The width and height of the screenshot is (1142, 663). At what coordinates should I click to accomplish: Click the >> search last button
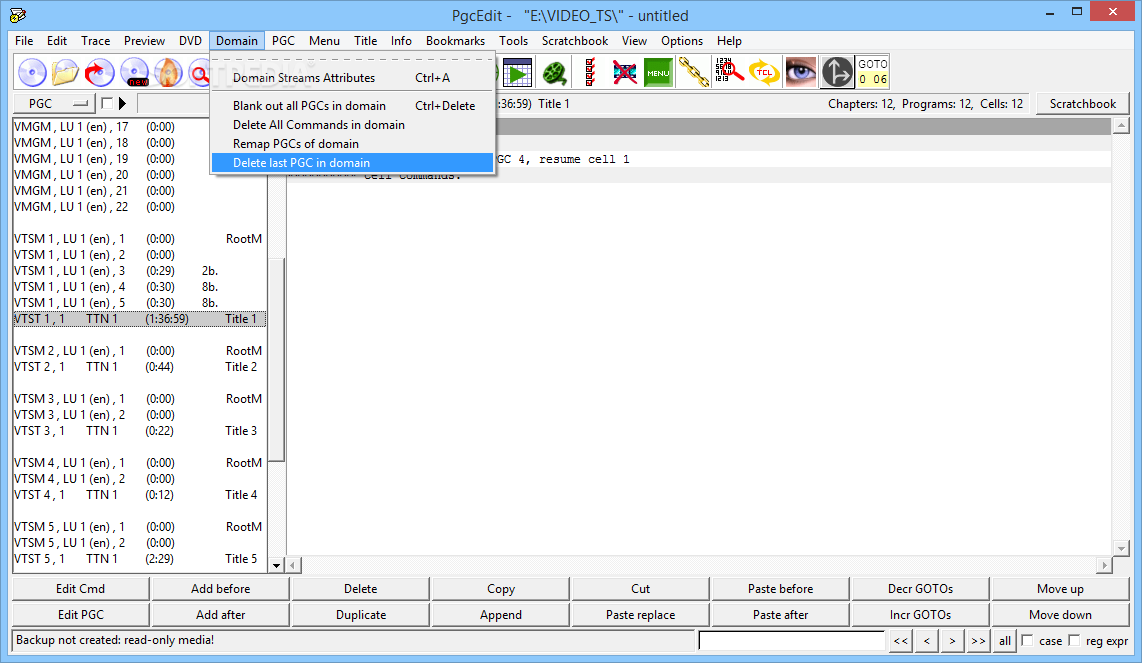pyautogui.click(x=978, y=640)
